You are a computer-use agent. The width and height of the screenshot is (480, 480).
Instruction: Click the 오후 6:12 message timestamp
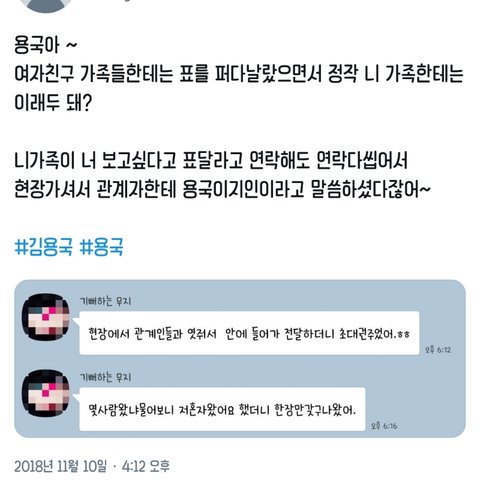[438, 350]
